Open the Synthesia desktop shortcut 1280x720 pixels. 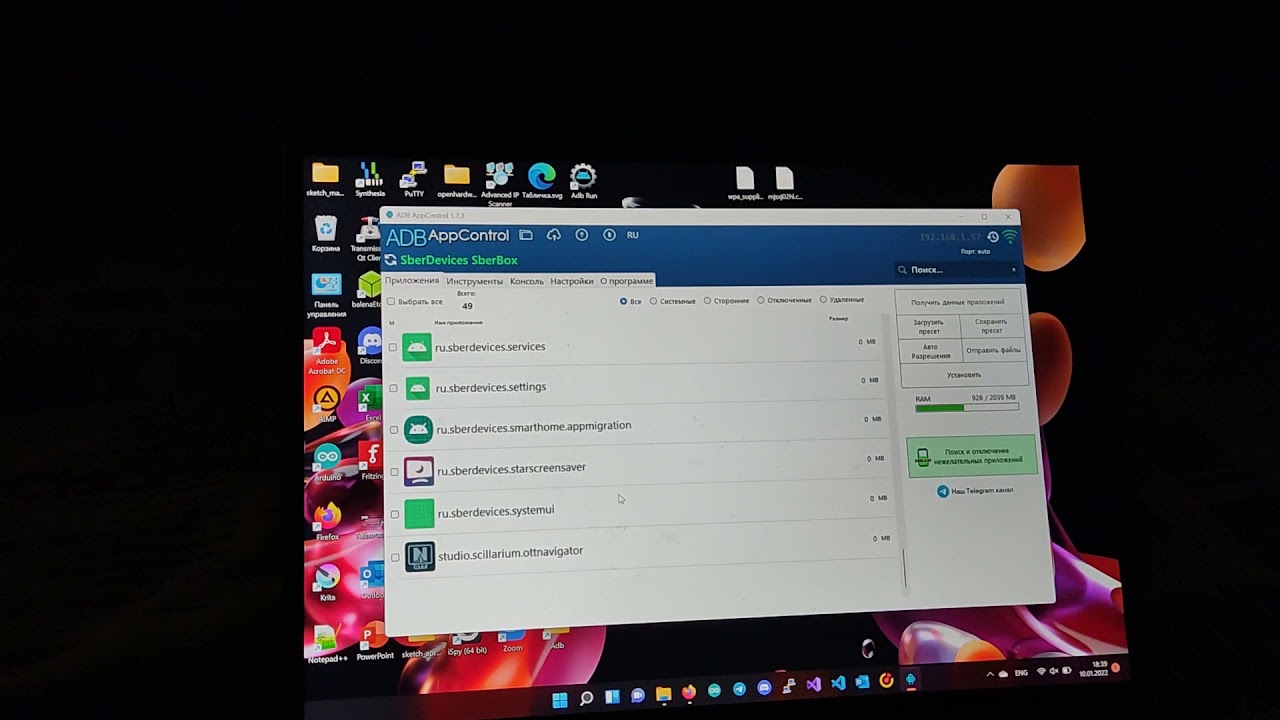click(x=370, y=180)
